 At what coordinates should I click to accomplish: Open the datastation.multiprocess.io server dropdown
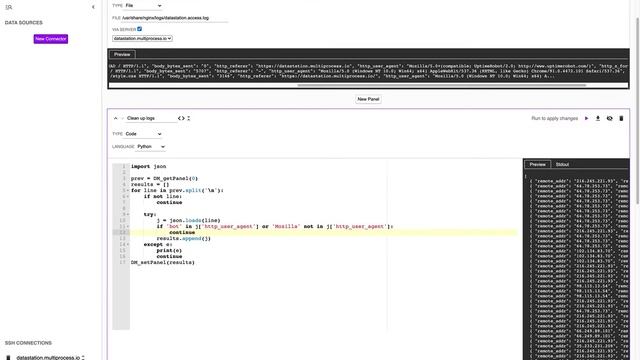click(142, 38)
